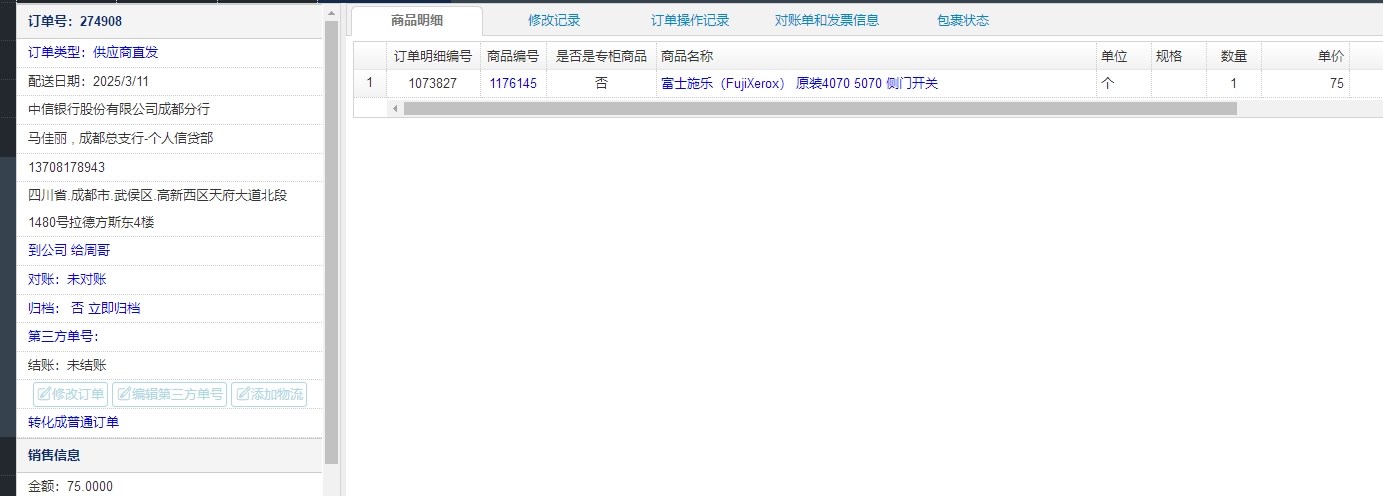Click the 编辑第三方单号 button

tap(170, 394)
